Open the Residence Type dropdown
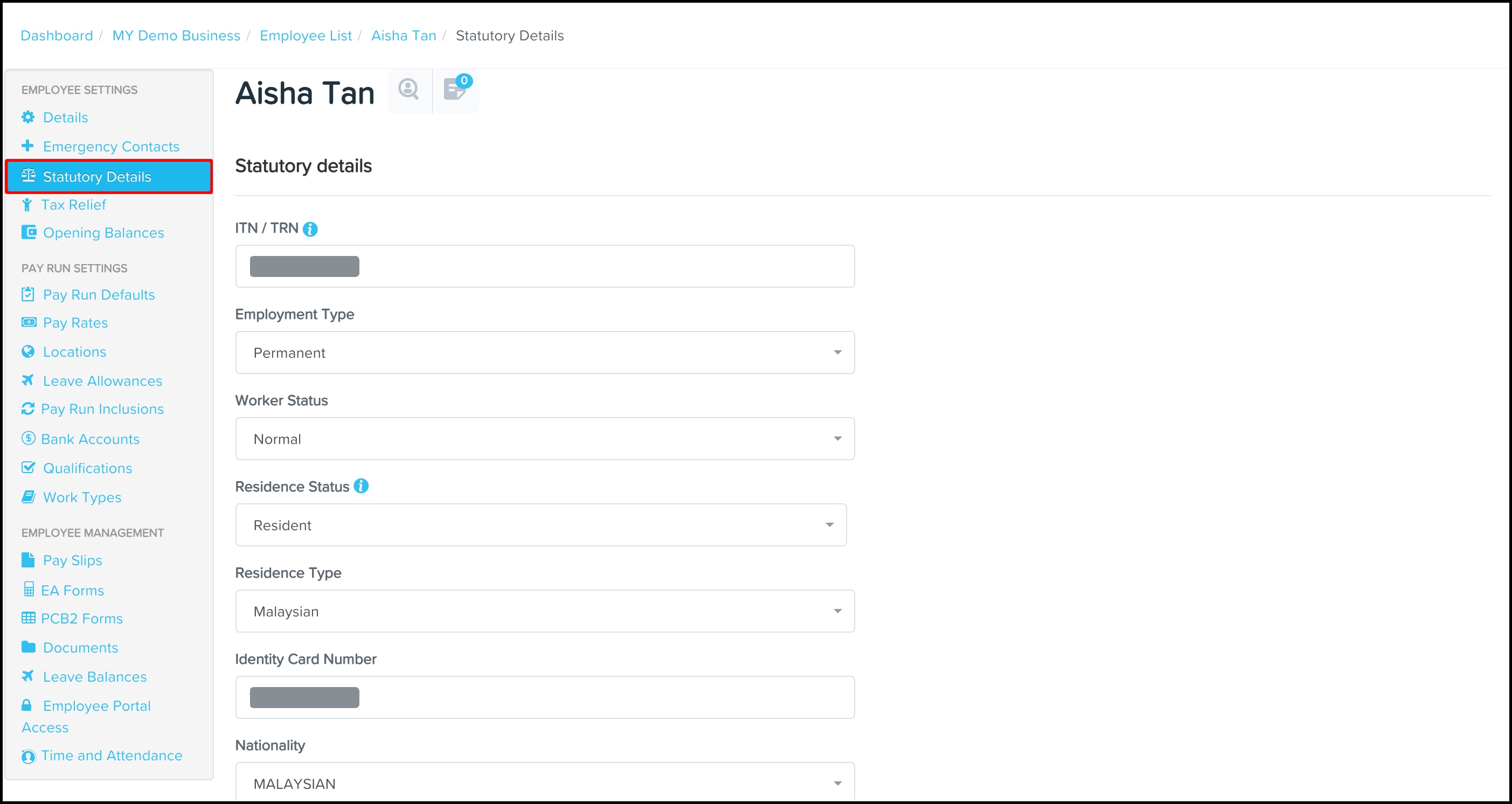Image resolution: width=1512 pixels, height=804 pixels. 544,612
